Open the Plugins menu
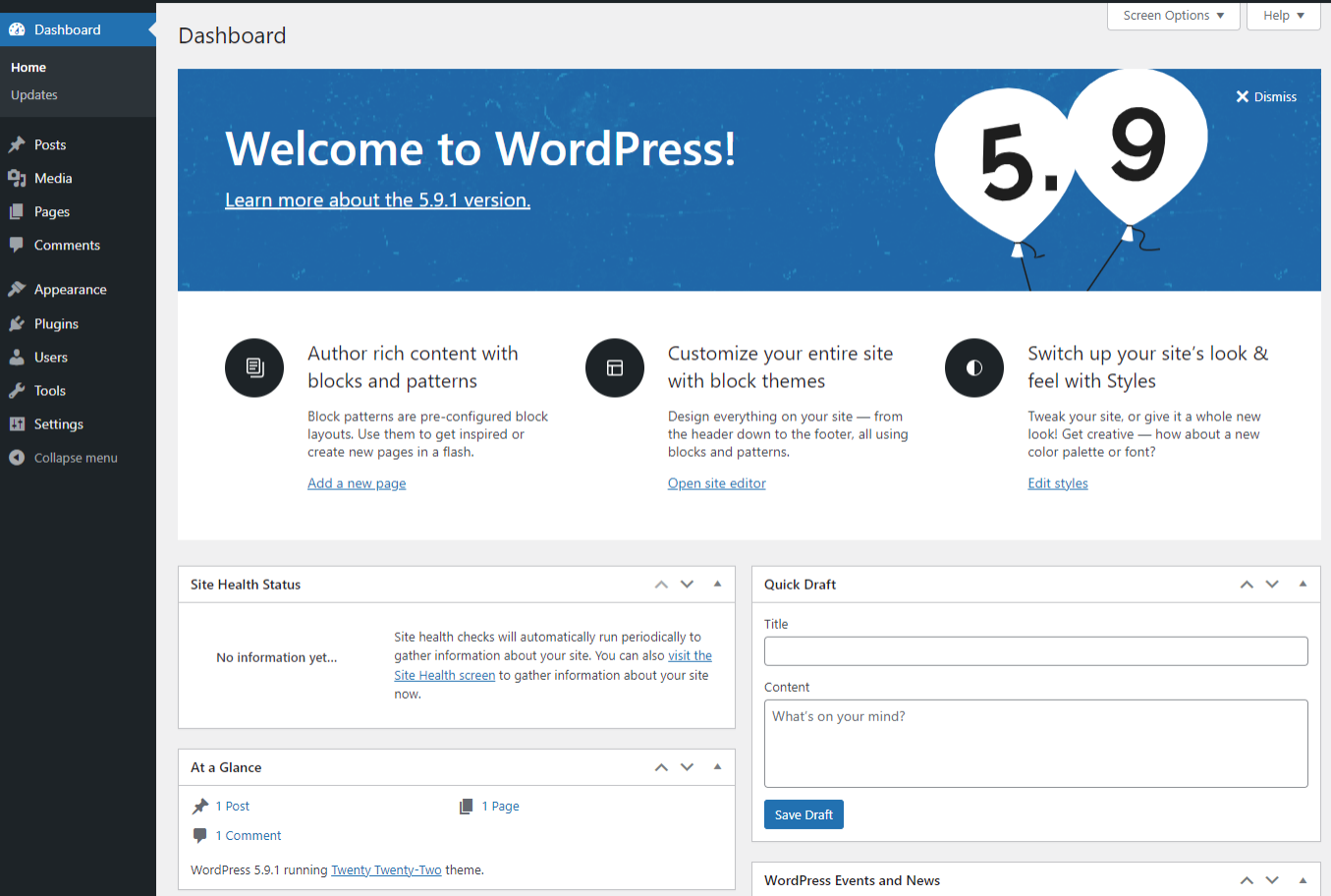 coord(78,323)
